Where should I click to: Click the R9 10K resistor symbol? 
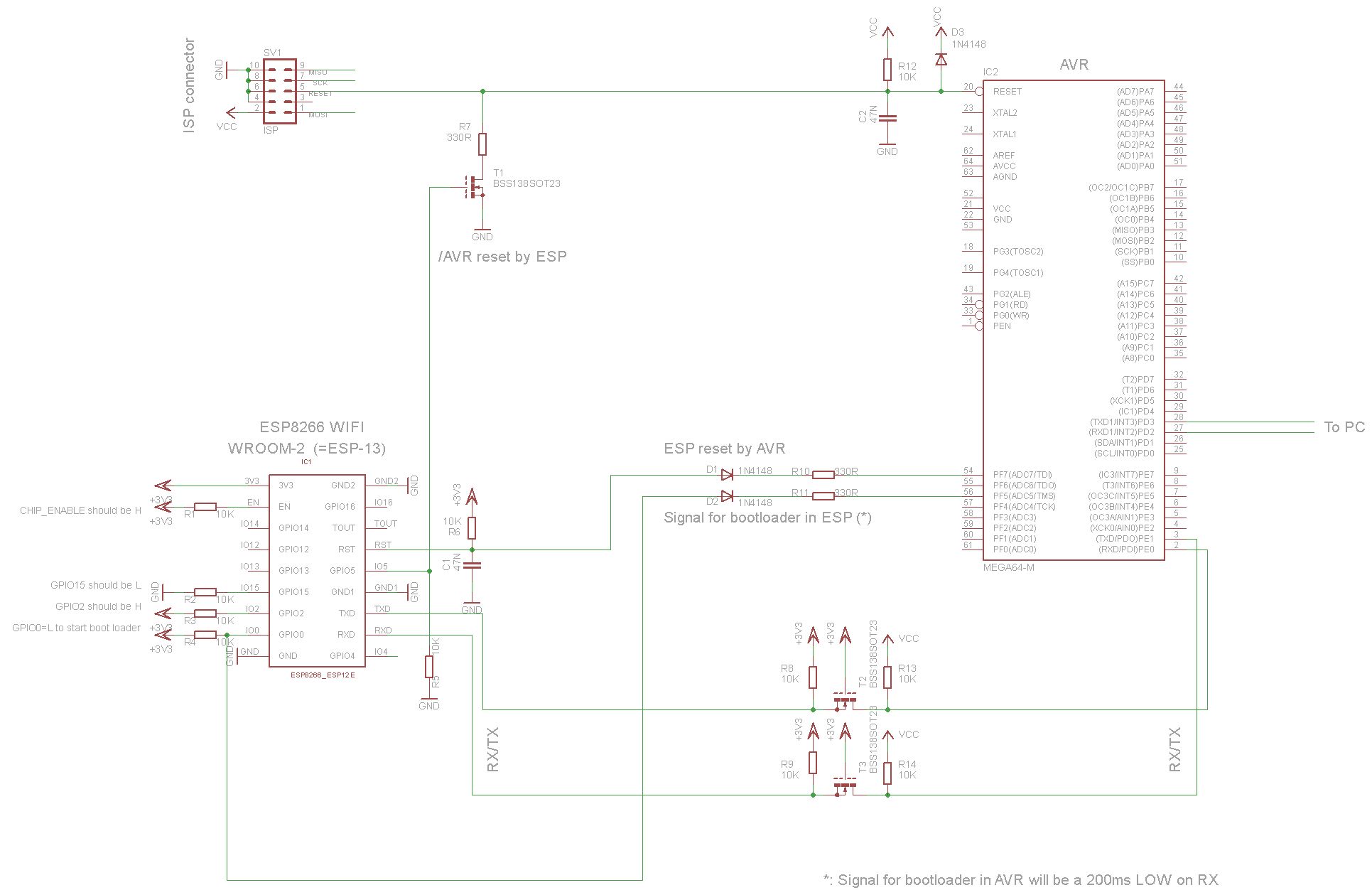(x=813, y=763)
